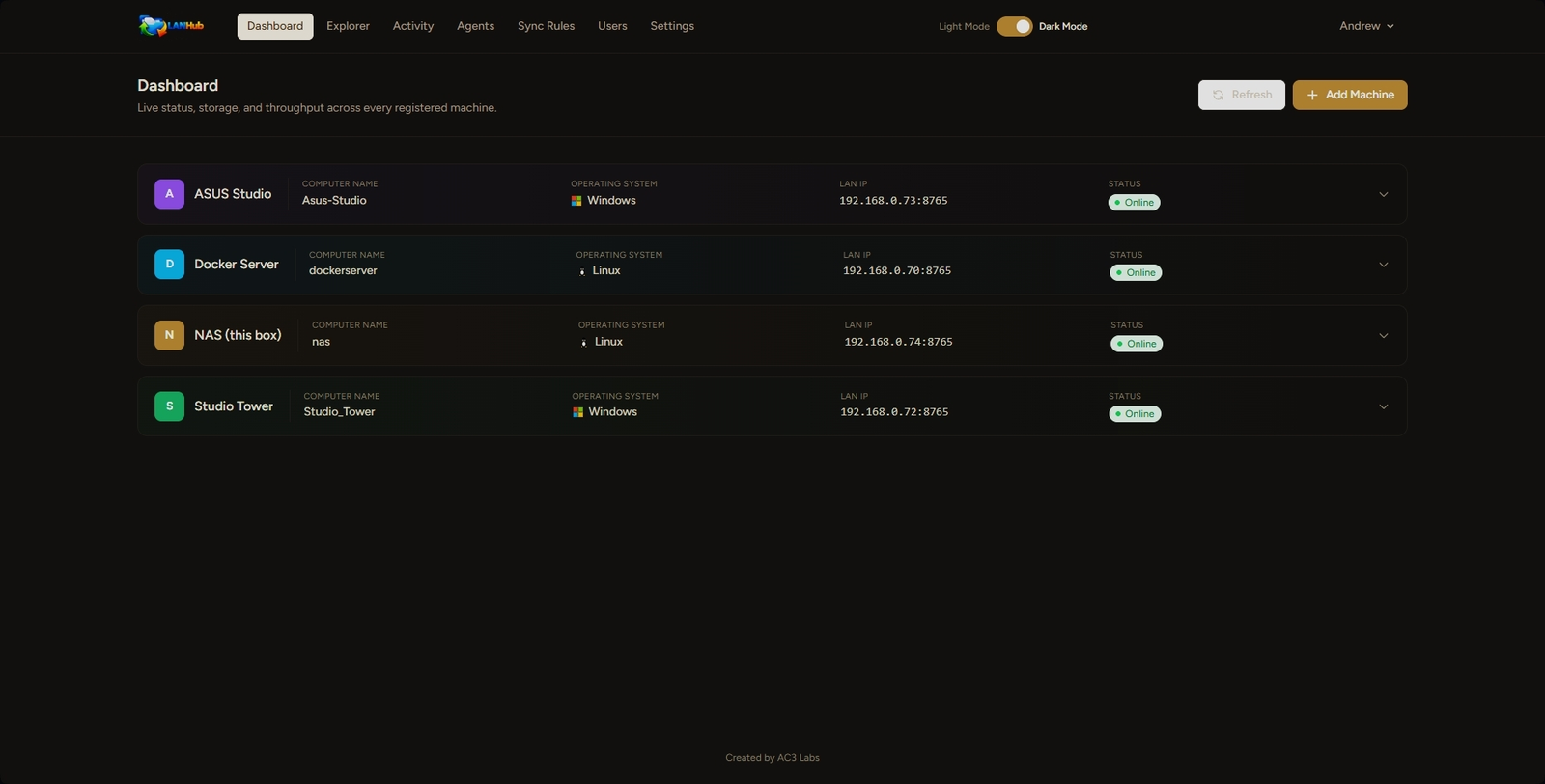Click the Linux icon in Docker Server row

[x=582, y=271]
